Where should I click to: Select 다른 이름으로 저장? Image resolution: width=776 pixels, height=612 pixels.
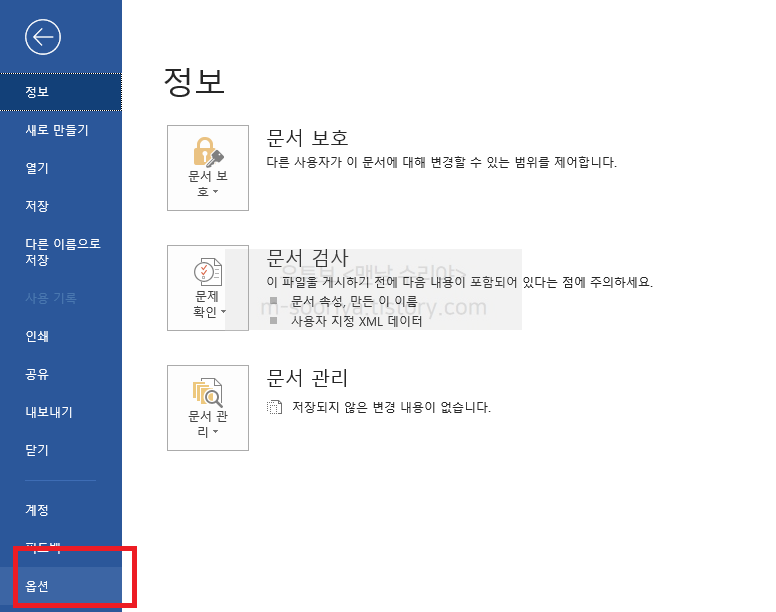point(61,252)
